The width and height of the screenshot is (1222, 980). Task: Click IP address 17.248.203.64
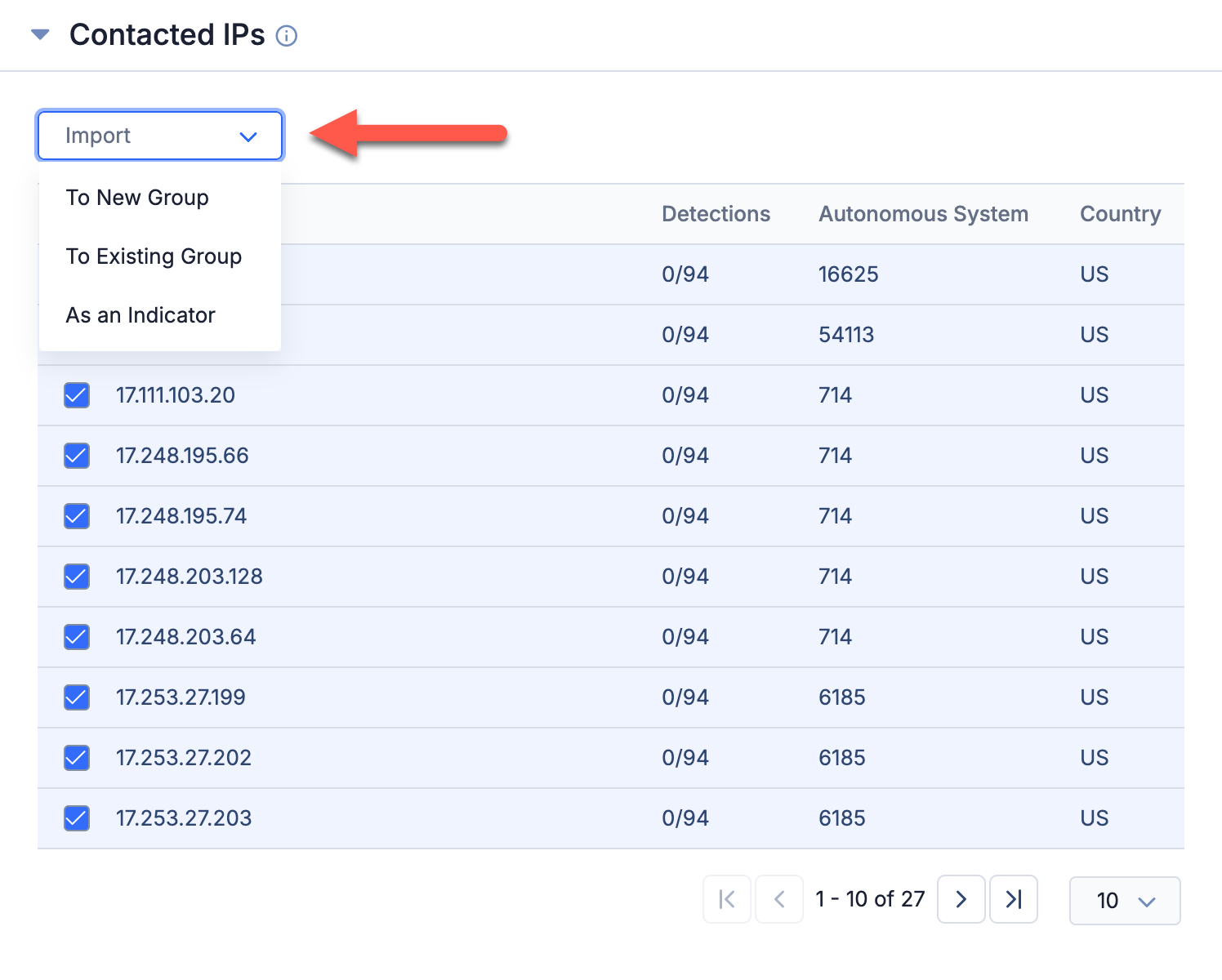pos(186,637)
